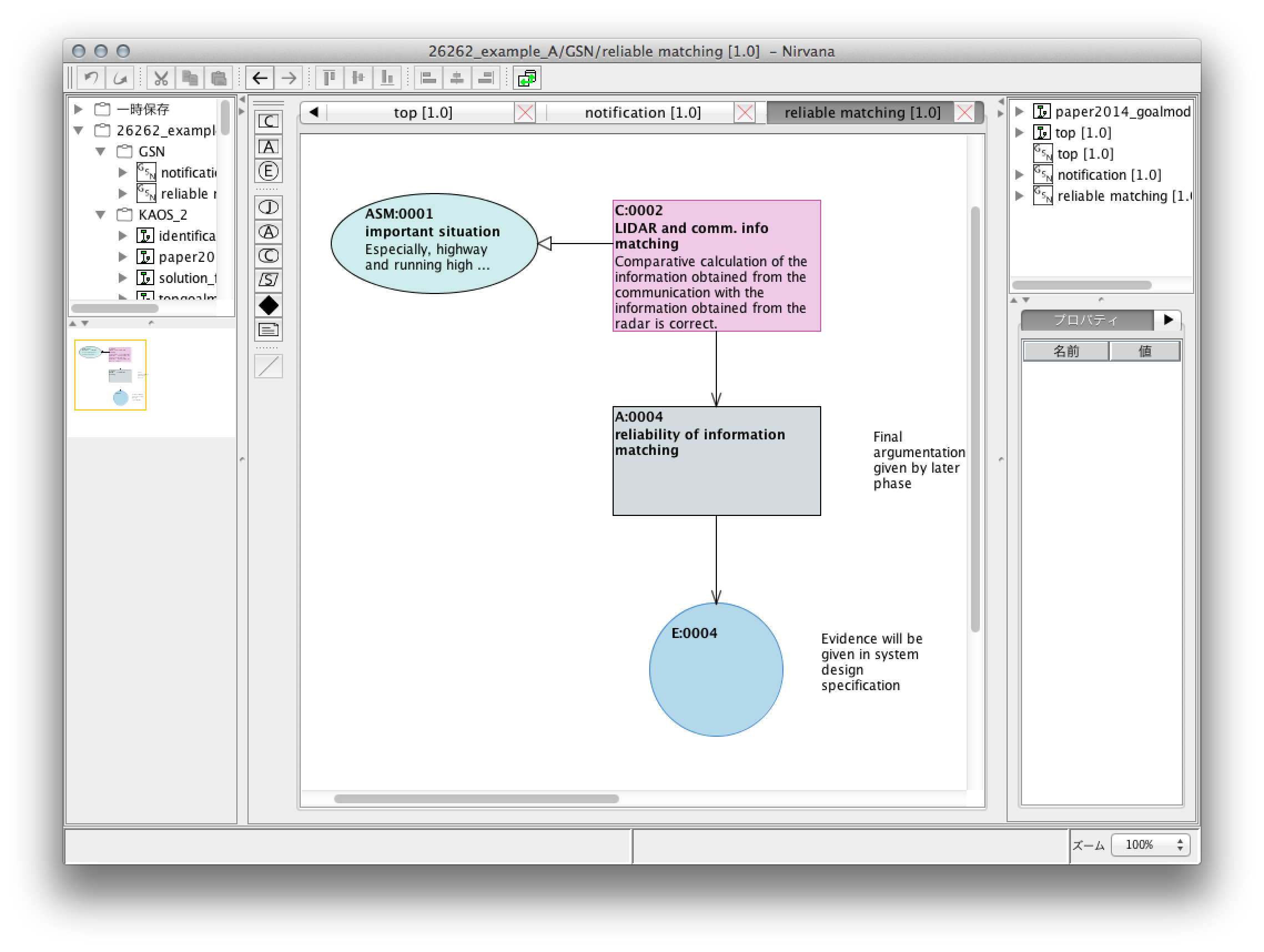Screen dimensions: 1264x952
Task: Select the A:0004 reliability node
Action: (716, 461)
